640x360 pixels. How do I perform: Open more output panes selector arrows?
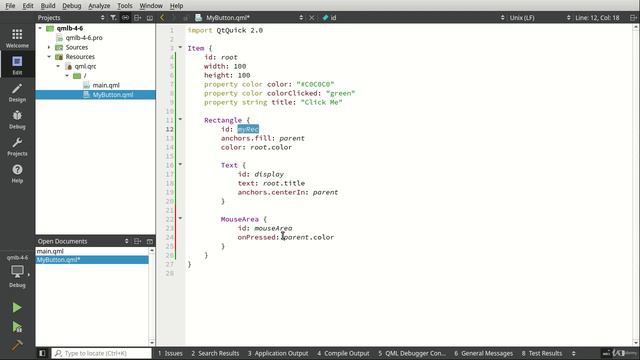[573, 353]
